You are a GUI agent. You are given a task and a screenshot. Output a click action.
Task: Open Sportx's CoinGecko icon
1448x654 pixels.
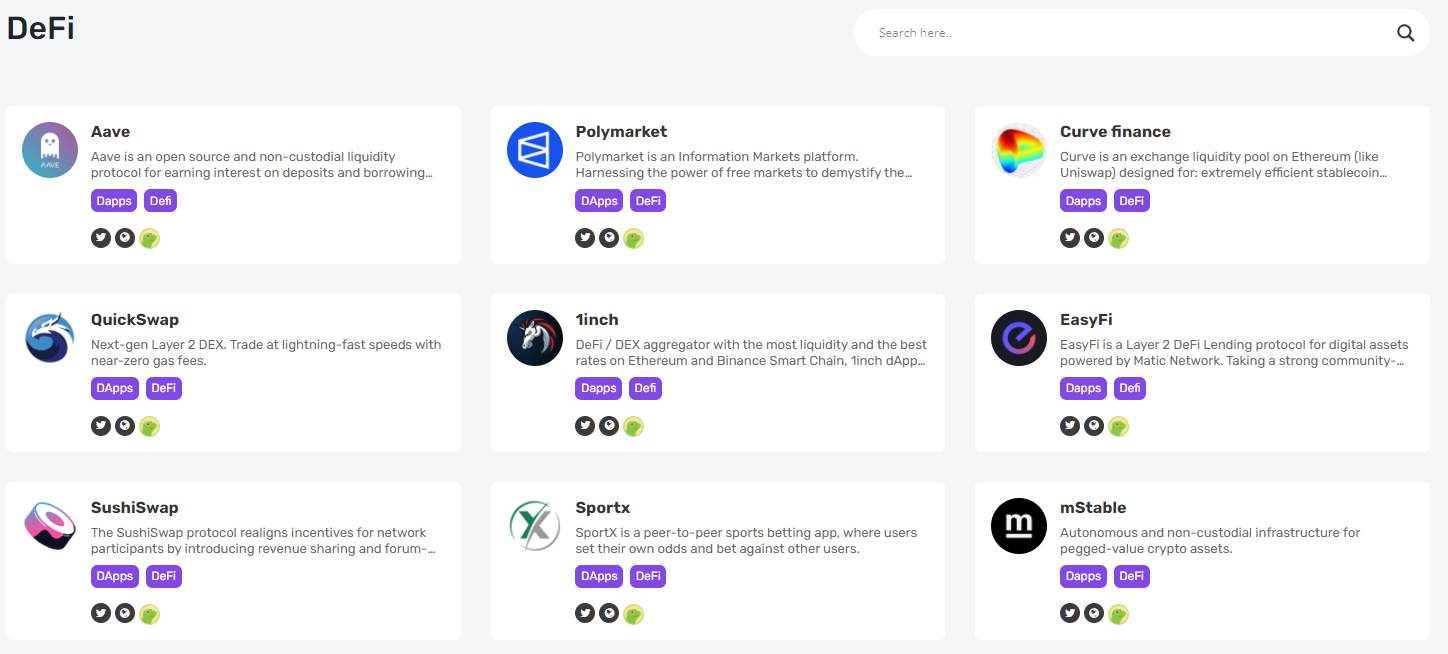[x=634, y=614]
